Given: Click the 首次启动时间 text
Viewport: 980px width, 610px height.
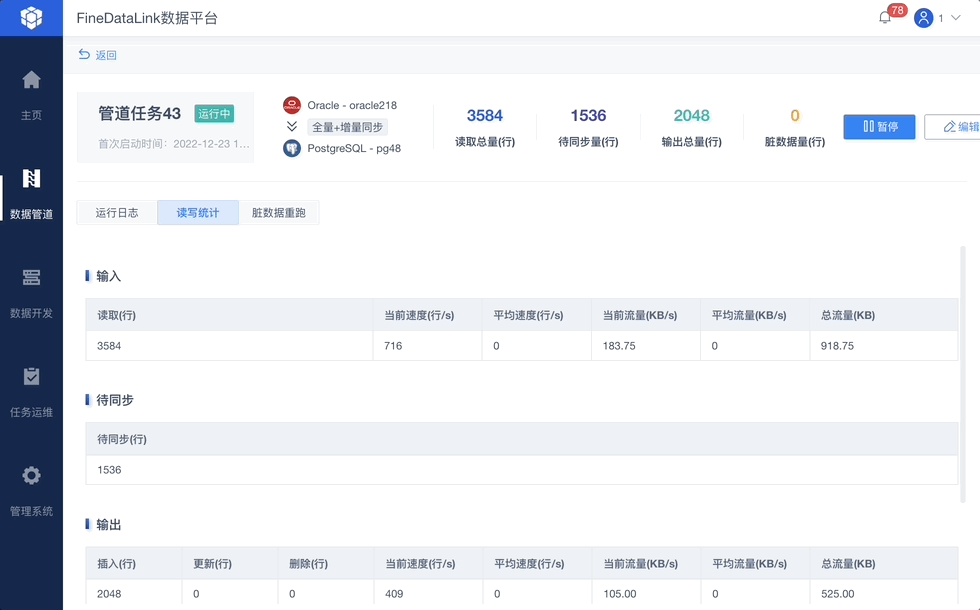Looking at the screenshot, I should click(174, 144).
